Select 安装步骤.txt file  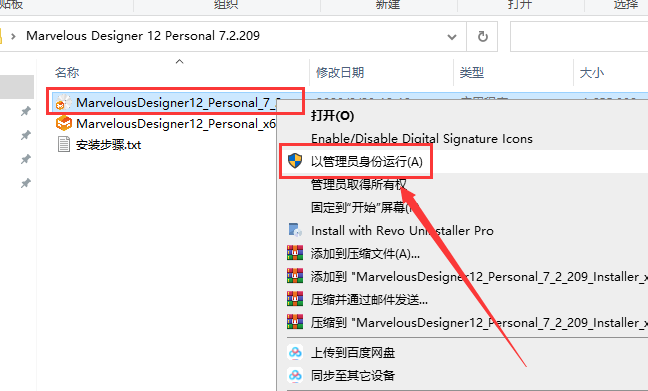(x=98, y=145)
